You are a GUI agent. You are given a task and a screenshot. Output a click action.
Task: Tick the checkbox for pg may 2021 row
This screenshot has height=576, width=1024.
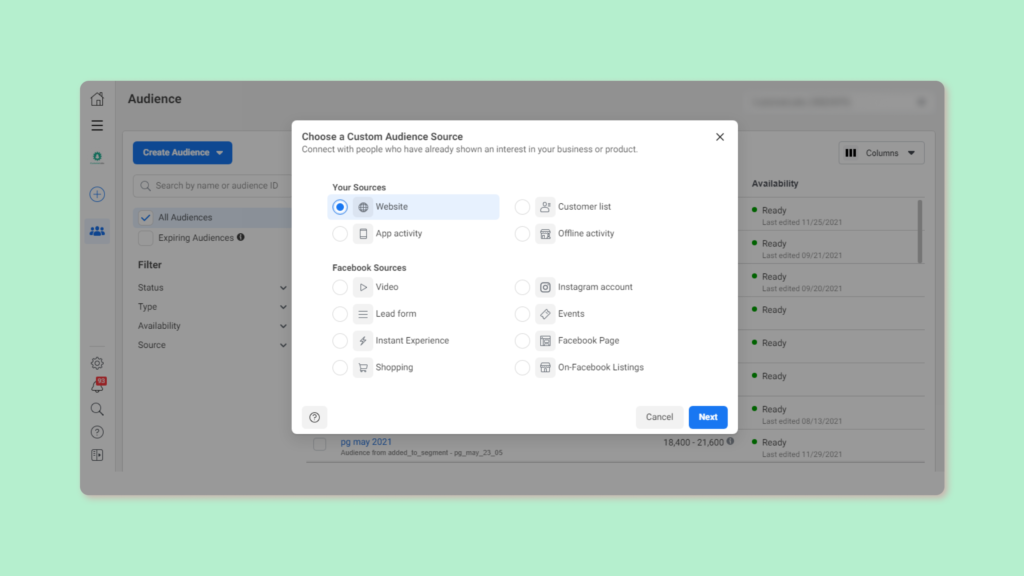click(319, 444)
